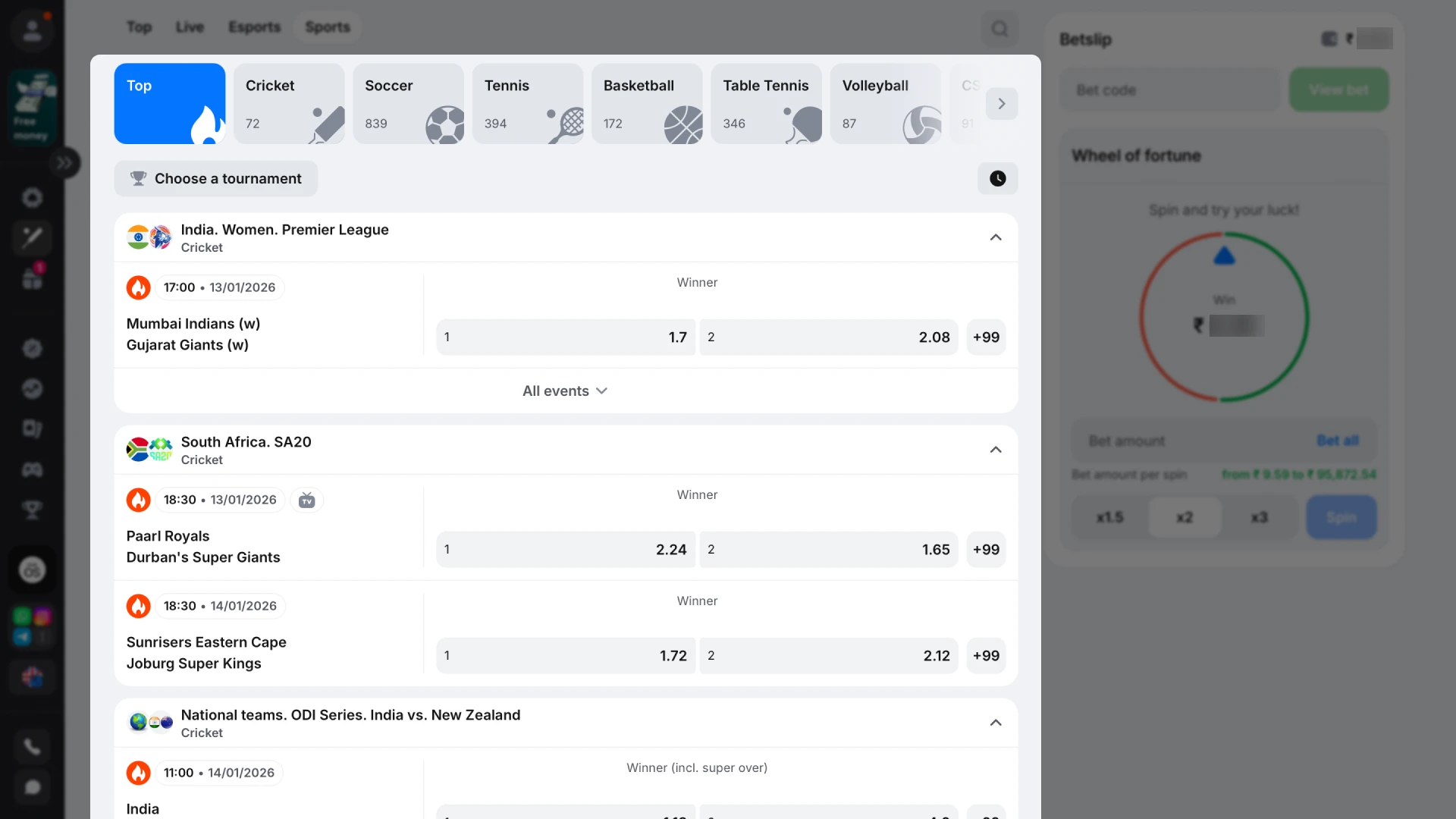Click the trophy icon in left sidebar

pos(32,510)
